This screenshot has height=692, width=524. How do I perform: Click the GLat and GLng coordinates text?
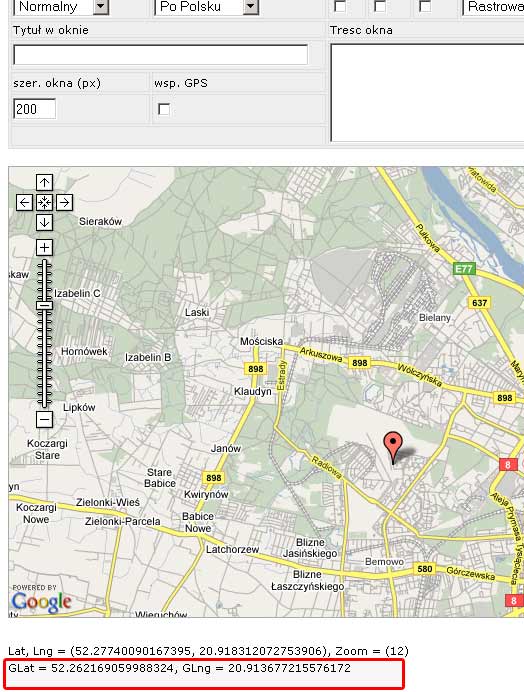click(x=179, y=668)
